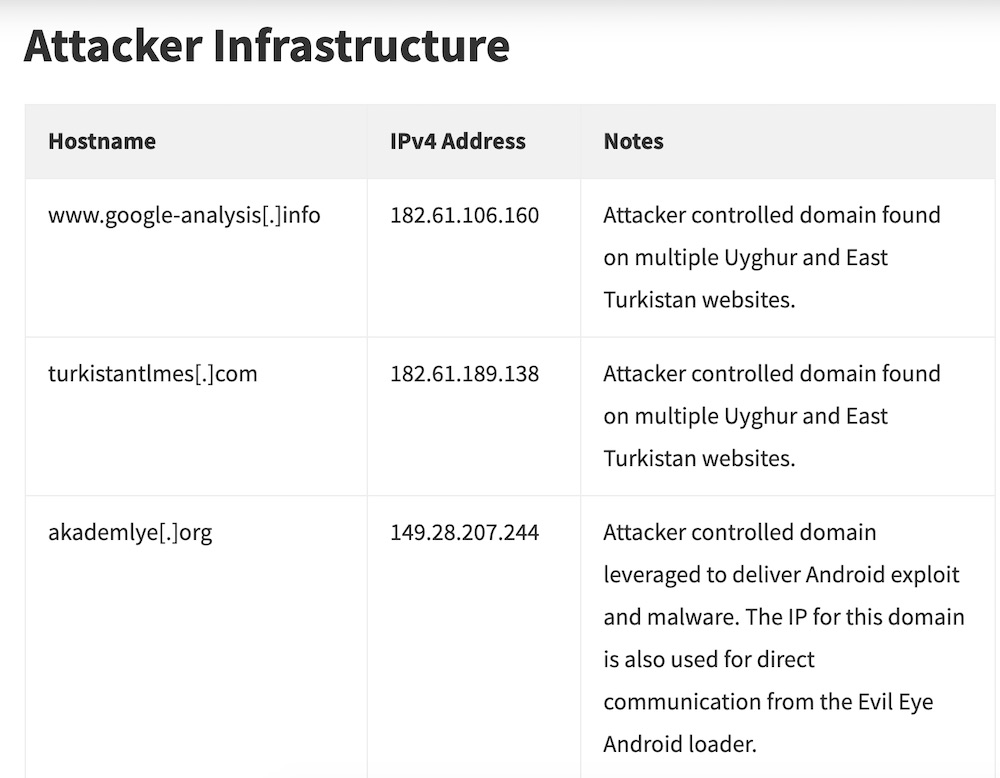This screenshot has width=1000, height=778.
Task: Click the turkistantlmes row notes text
Action: (772, 416)
